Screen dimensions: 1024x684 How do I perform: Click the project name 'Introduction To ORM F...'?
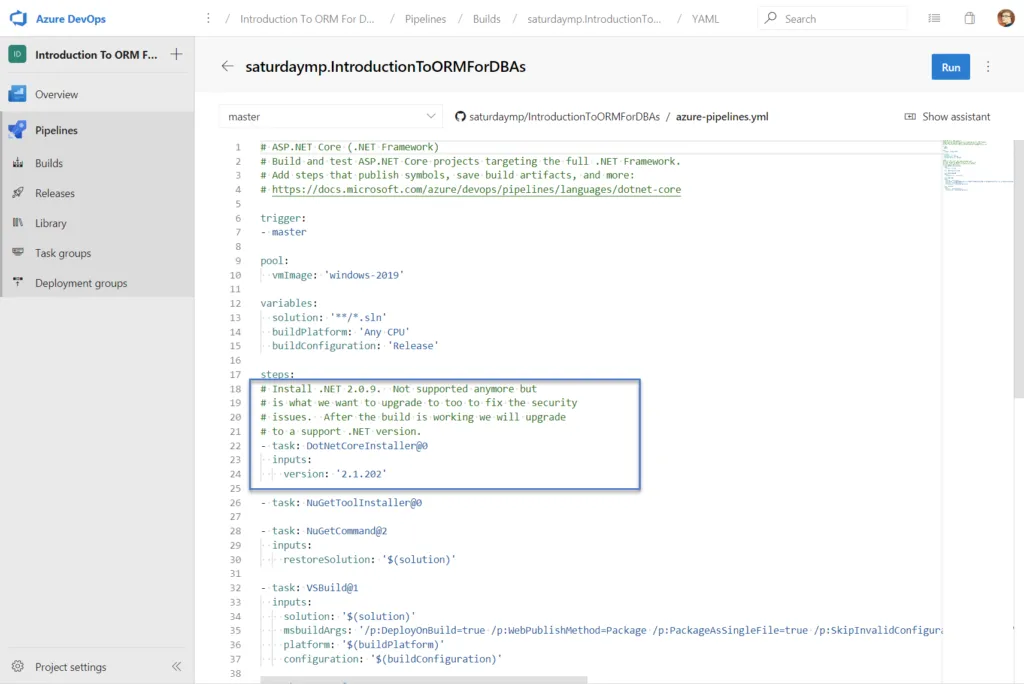pos(96,54)
